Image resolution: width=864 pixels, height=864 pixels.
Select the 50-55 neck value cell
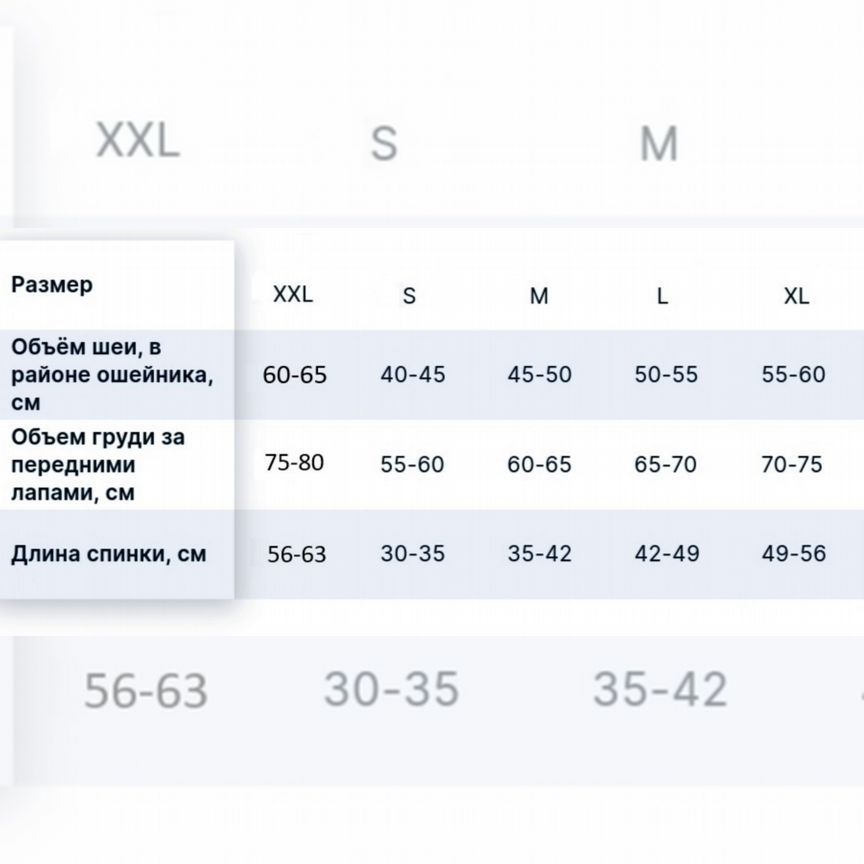(666, 375)
